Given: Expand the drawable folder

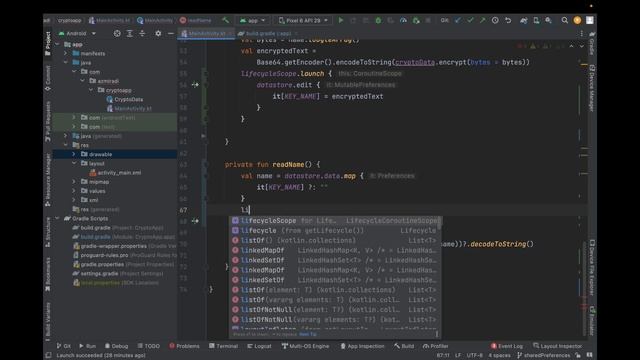Looking at the screenshot, I should click(x=74, y=154).
